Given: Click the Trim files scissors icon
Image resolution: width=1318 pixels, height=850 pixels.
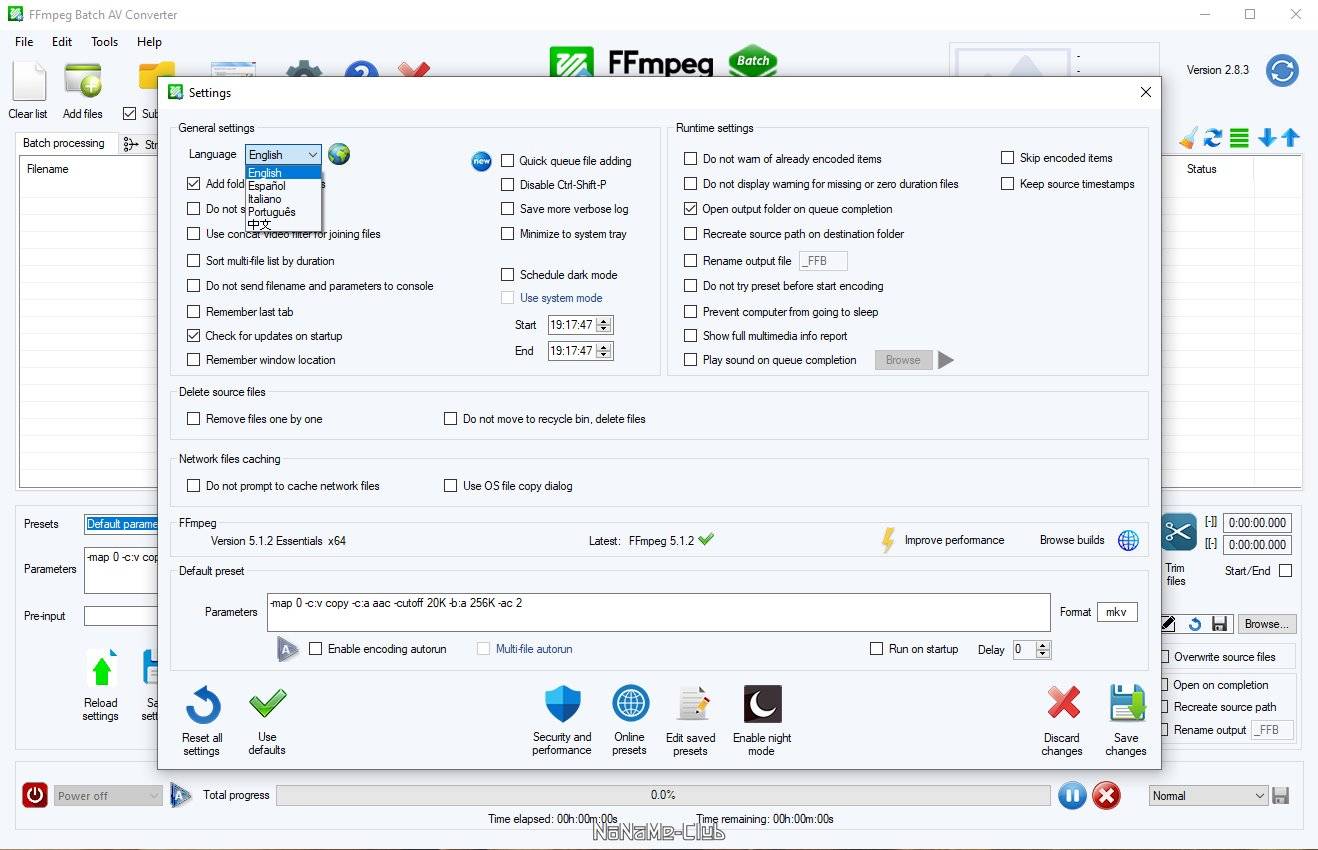Looking at the screenshot, I should click(x=1179, y=533).
